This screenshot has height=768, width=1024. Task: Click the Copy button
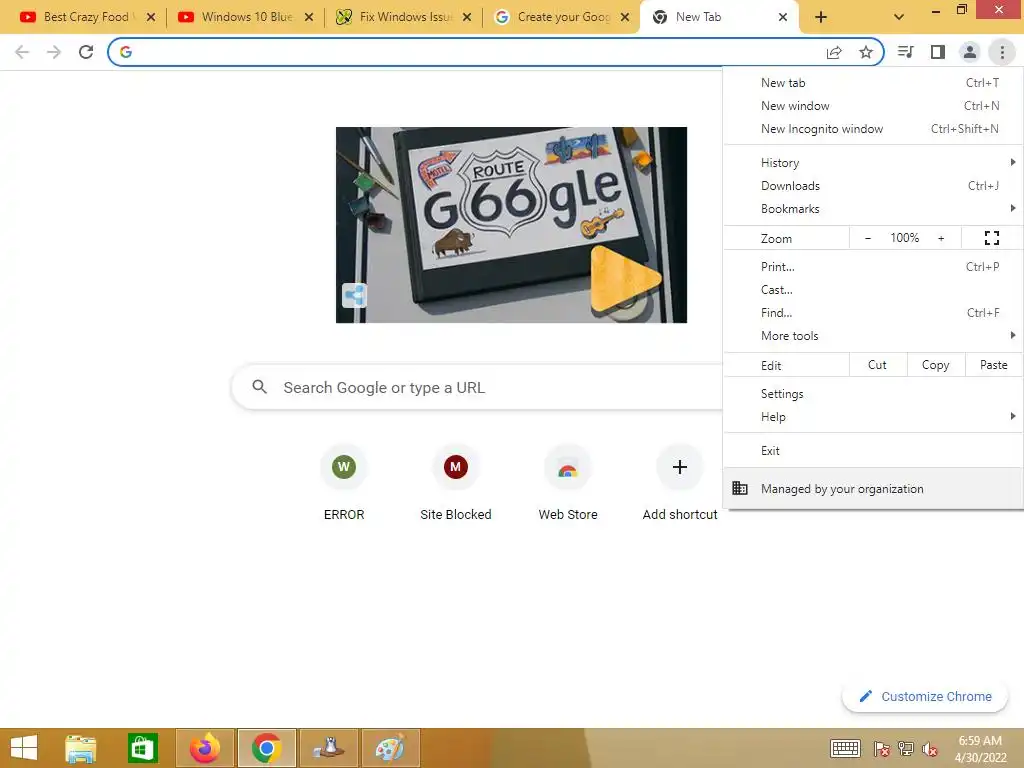click(x=935, y=365)
